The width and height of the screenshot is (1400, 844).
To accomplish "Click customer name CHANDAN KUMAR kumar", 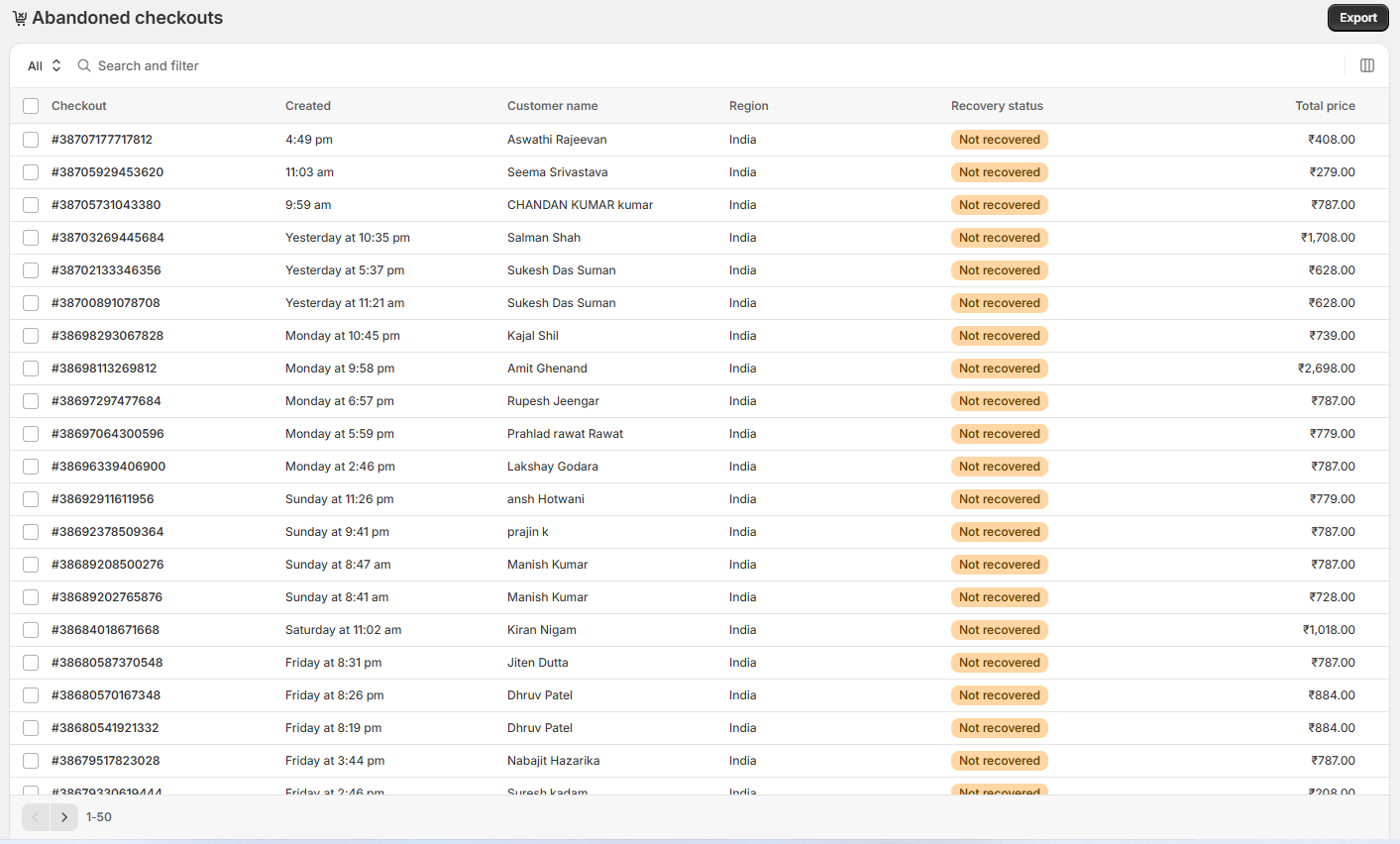I will pyautogui.click(x=580, y=205).
